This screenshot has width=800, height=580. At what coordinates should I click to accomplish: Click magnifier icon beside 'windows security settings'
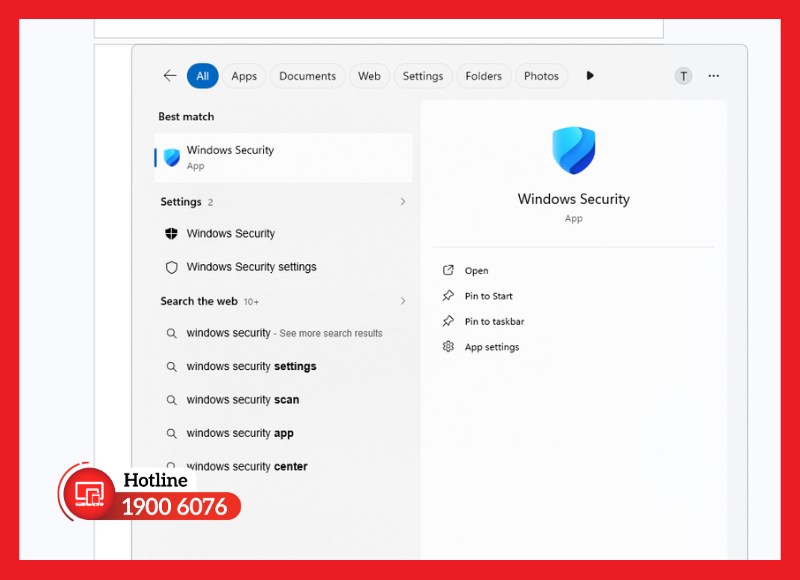tap(172, 367)
